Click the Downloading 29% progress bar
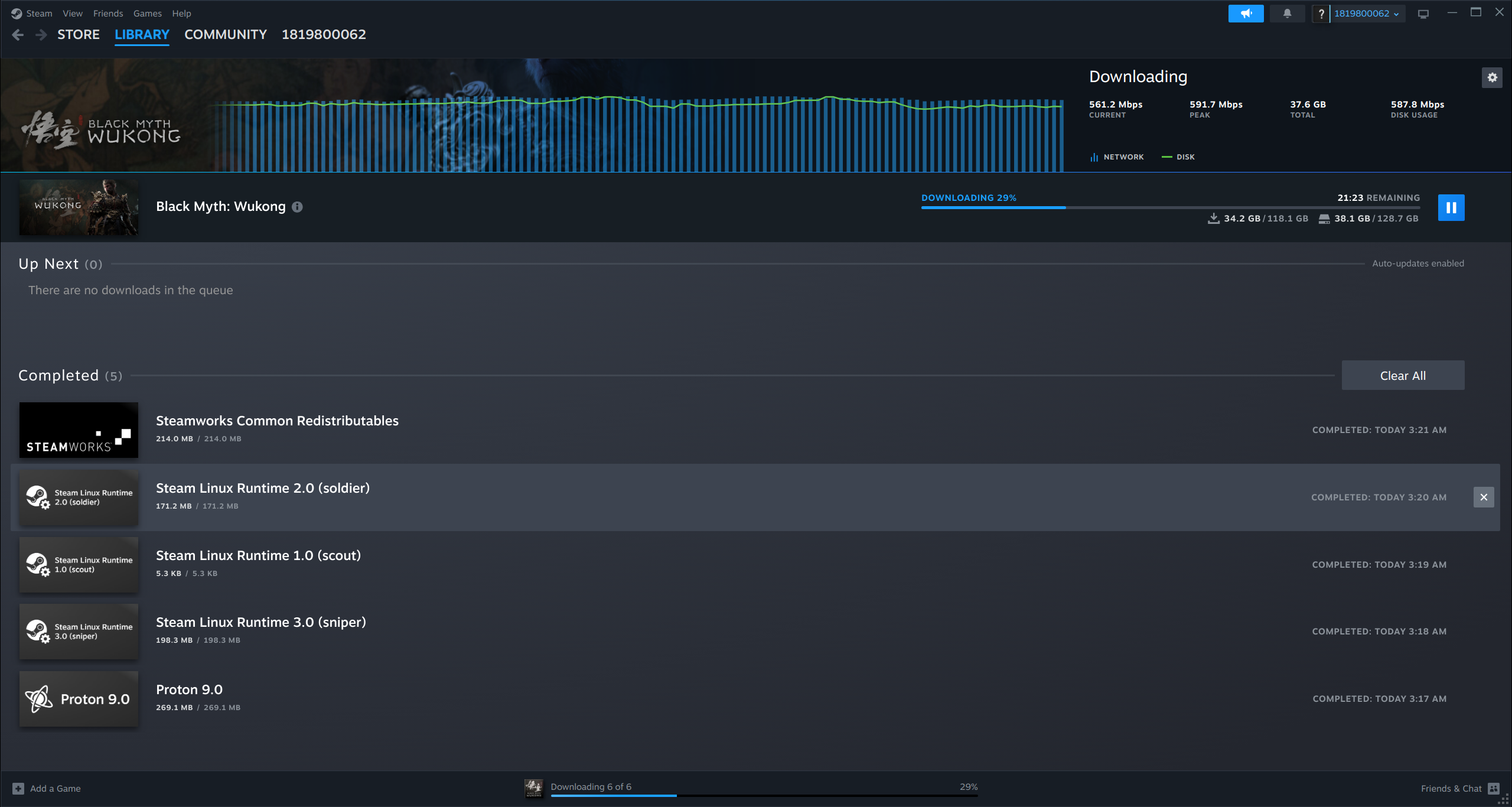Viewport: 1512px width, 807px height. click(x=1171, y=207)
